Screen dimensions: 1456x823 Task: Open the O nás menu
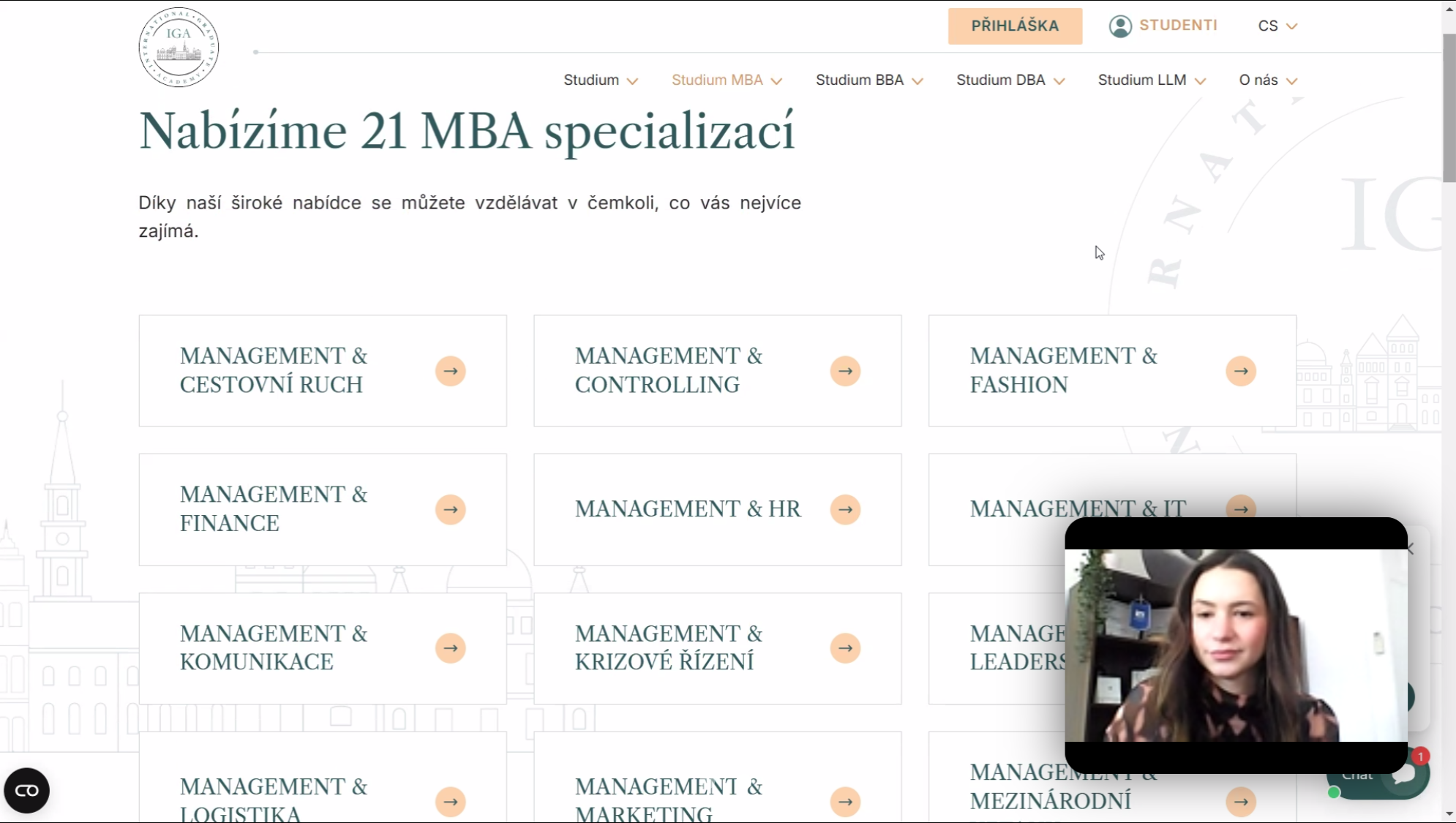point(1267,80)
